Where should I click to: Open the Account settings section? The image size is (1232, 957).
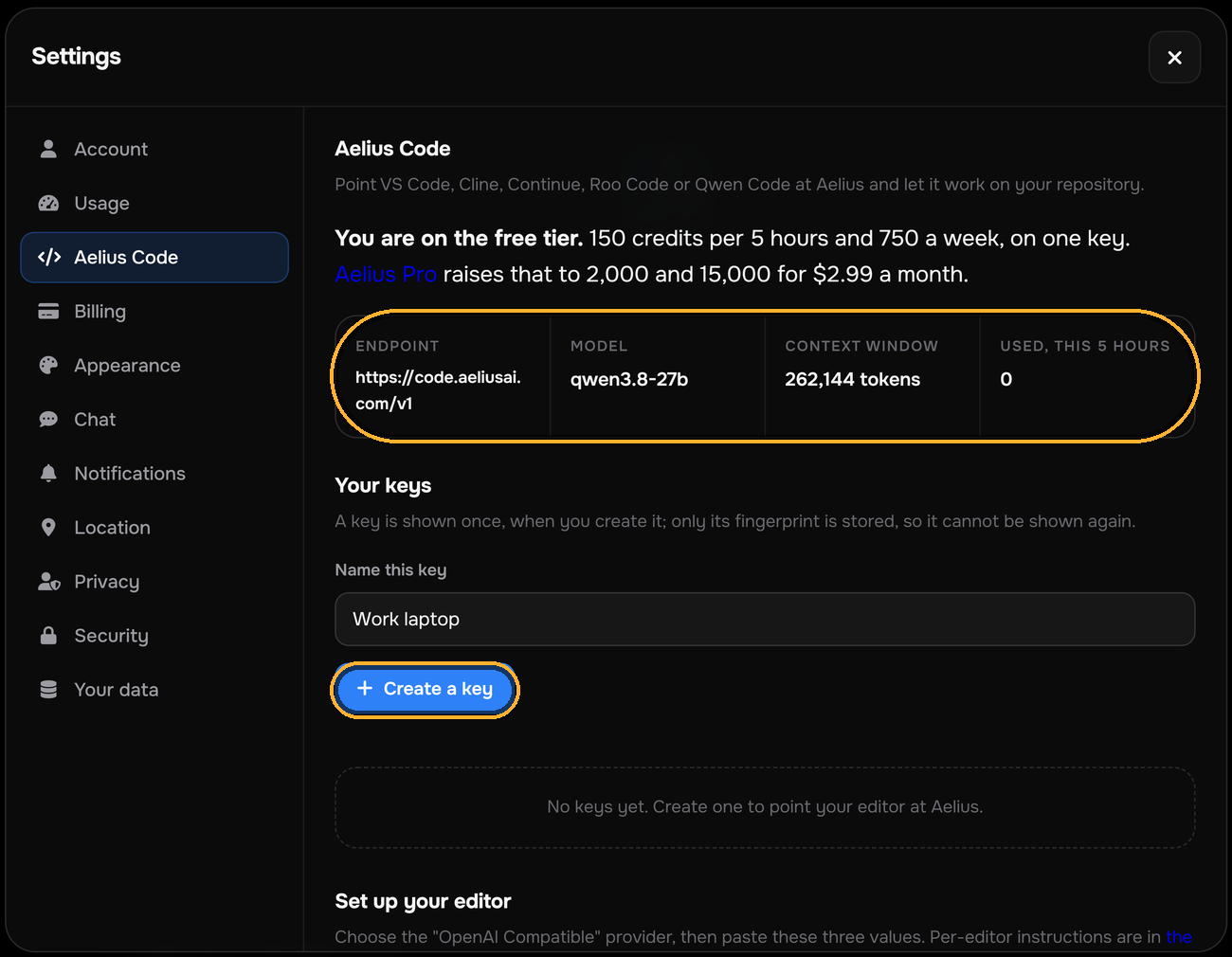click(154, 149)
